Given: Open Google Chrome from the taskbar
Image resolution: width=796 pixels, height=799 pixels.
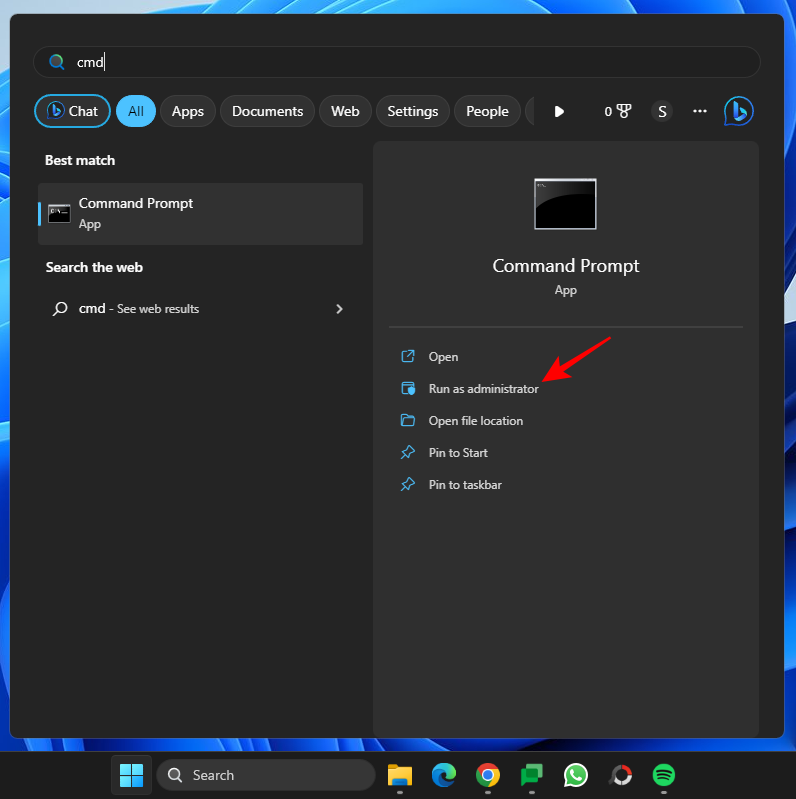Looking at the screenshot, I should (x=488, y=775).
